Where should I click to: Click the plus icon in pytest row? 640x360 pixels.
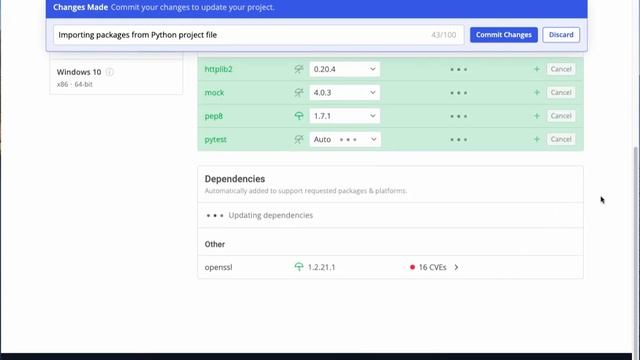pos(537,139)
